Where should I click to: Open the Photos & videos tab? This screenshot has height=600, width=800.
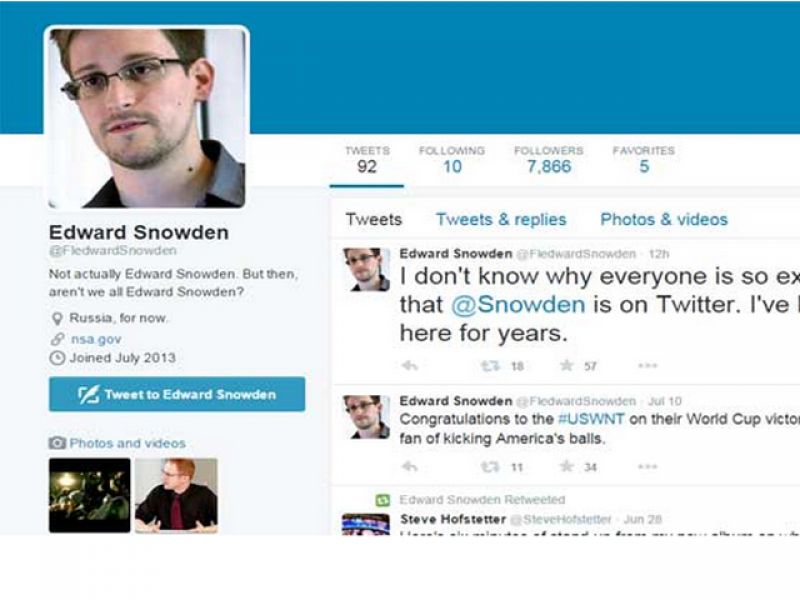664,219
